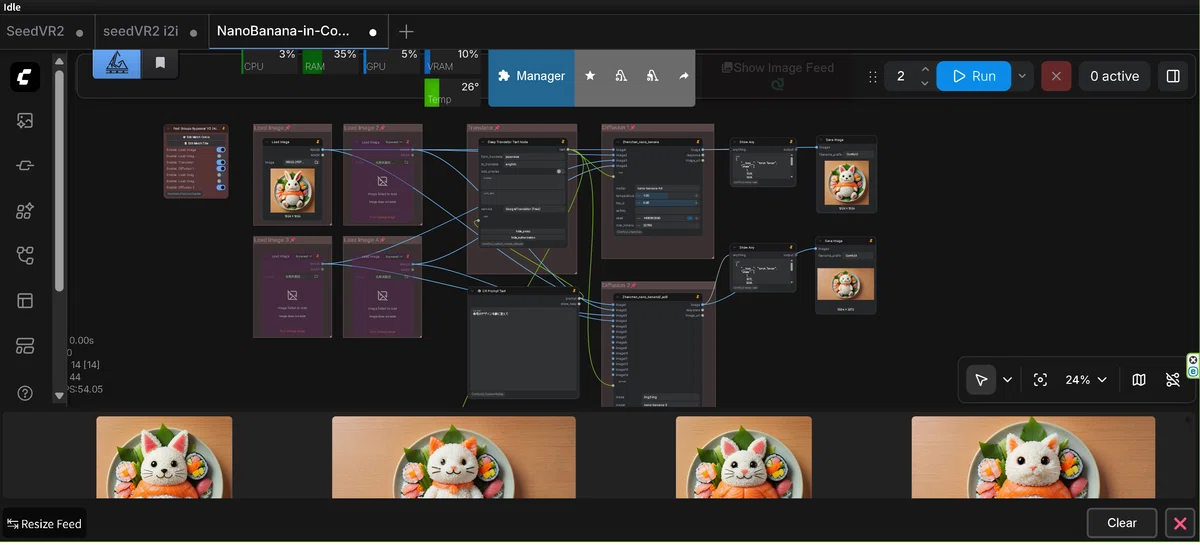Click the share arrow icon beside Manager

[x=684, y=76]
